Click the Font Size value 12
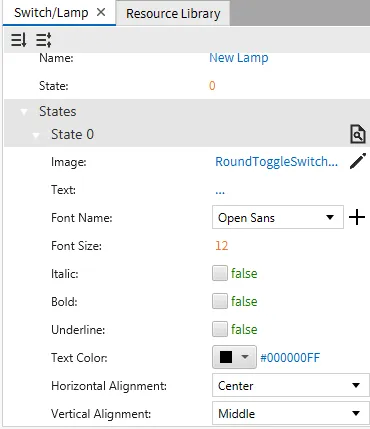This screenshot has width=370, height=429. [222, 246]
